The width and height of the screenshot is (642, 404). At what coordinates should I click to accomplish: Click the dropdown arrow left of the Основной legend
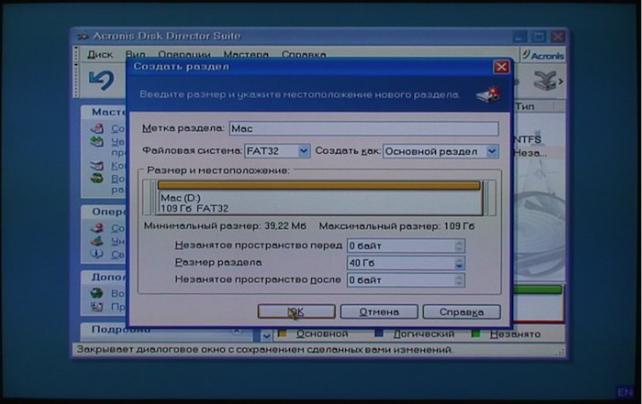(266, 336)
